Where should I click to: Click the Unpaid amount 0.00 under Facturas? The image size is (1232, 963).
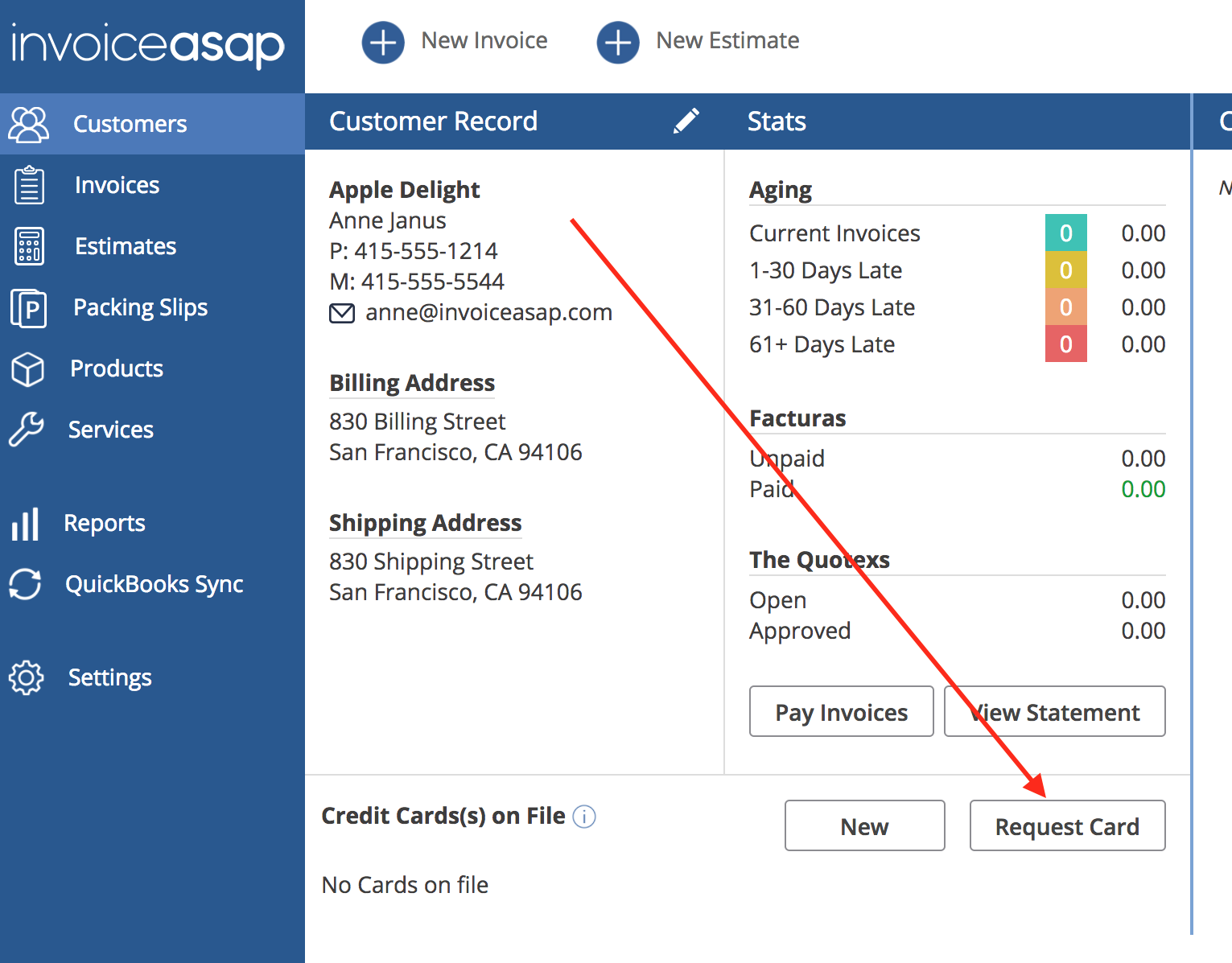[x=1143, y=459]
